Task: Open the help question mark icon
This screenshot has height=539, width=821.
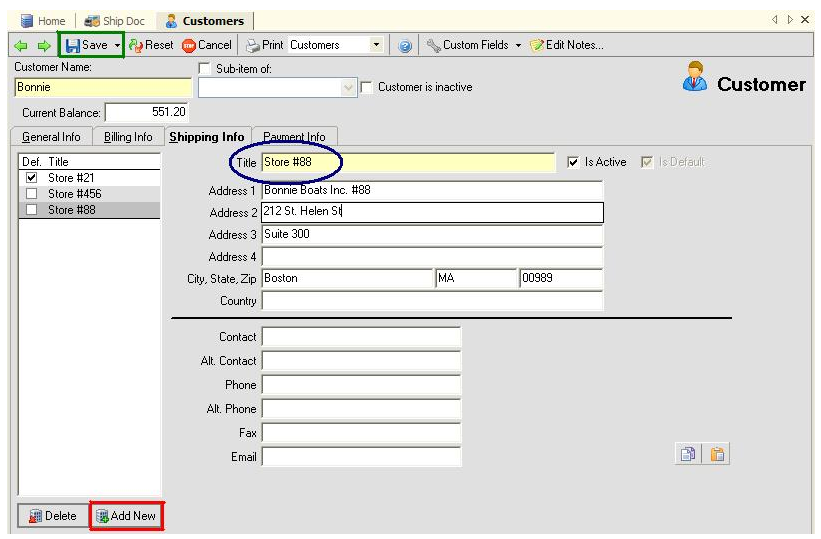Action: (x=405, y=46)
